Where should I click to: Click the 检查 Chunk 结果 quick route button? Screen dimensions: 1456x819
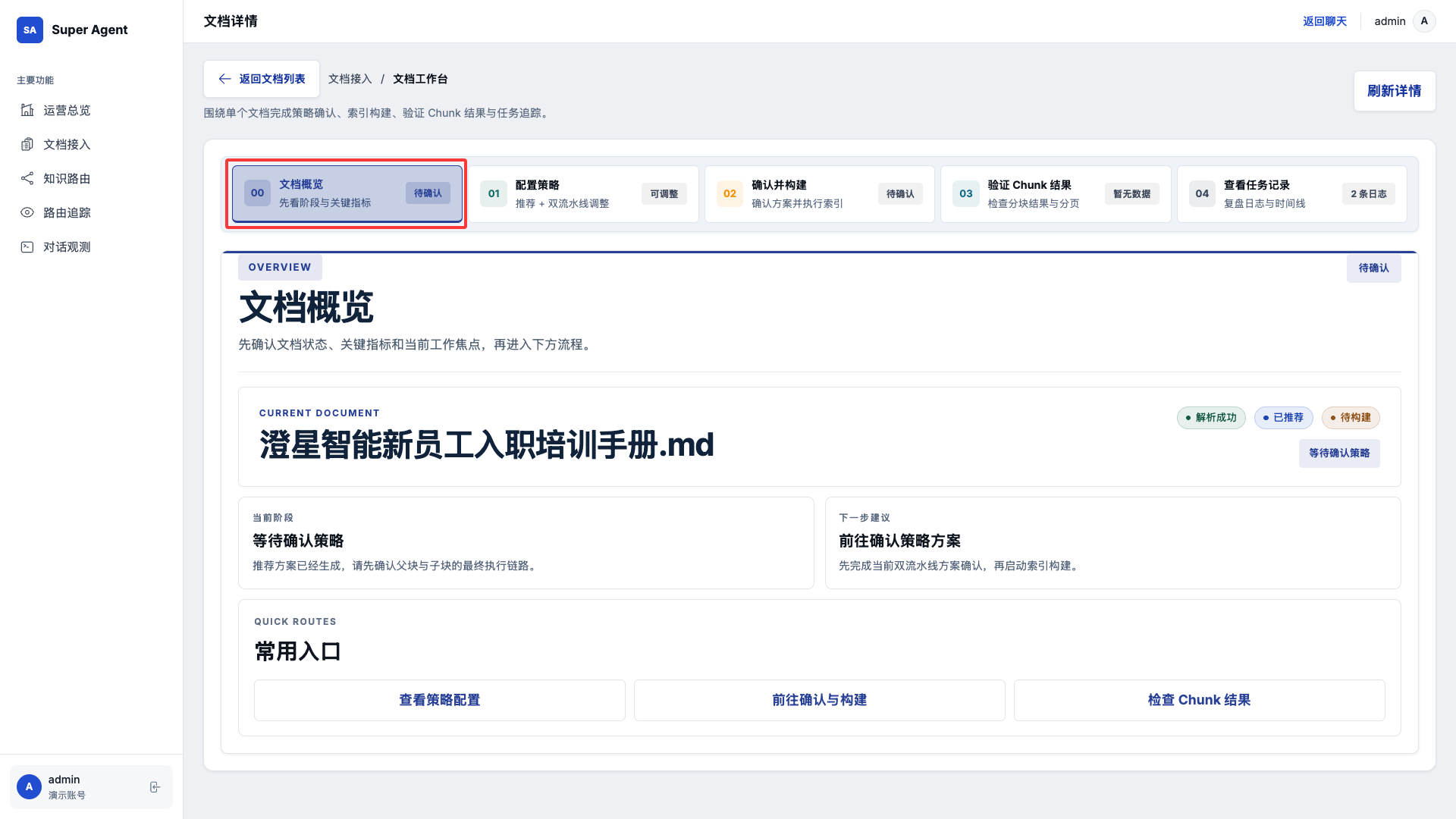point(1199,700)
